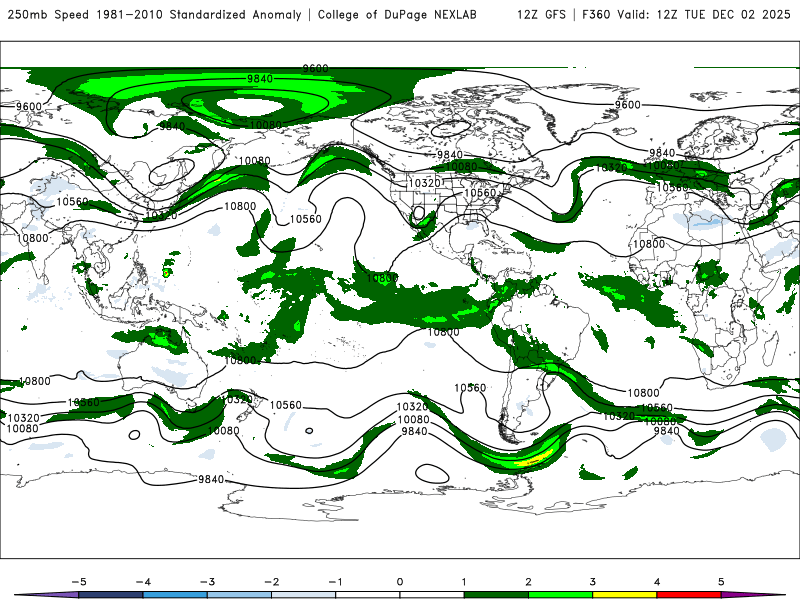Click the '9840' contour label near Antarctica below Australia
The image size is (800, 600).
(x=211, y=479)
